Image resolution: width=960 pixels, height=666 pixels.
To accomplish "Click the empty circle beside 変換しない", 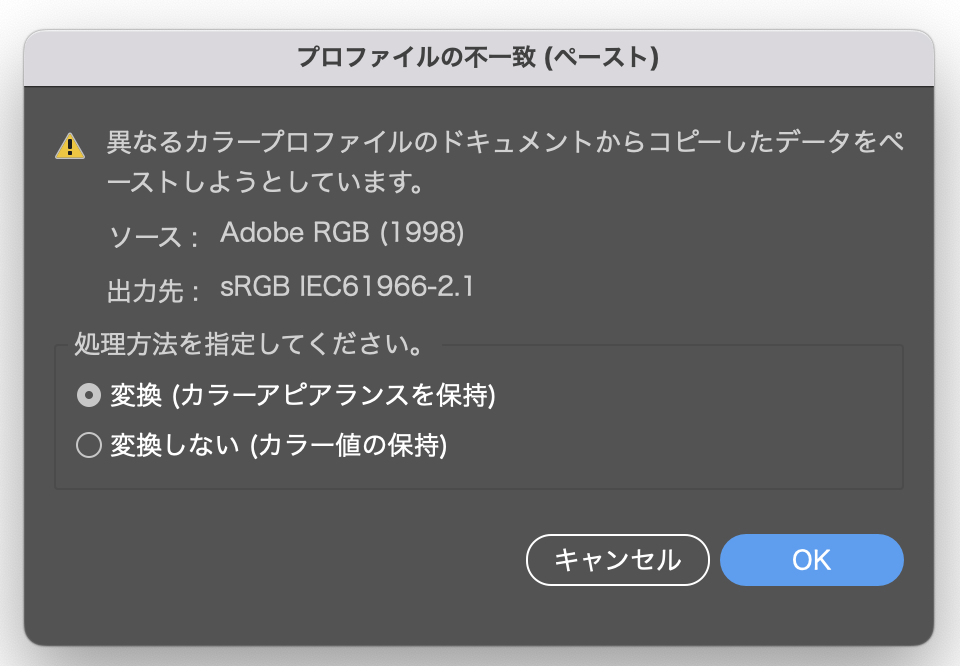I will (x=89, y=446).
